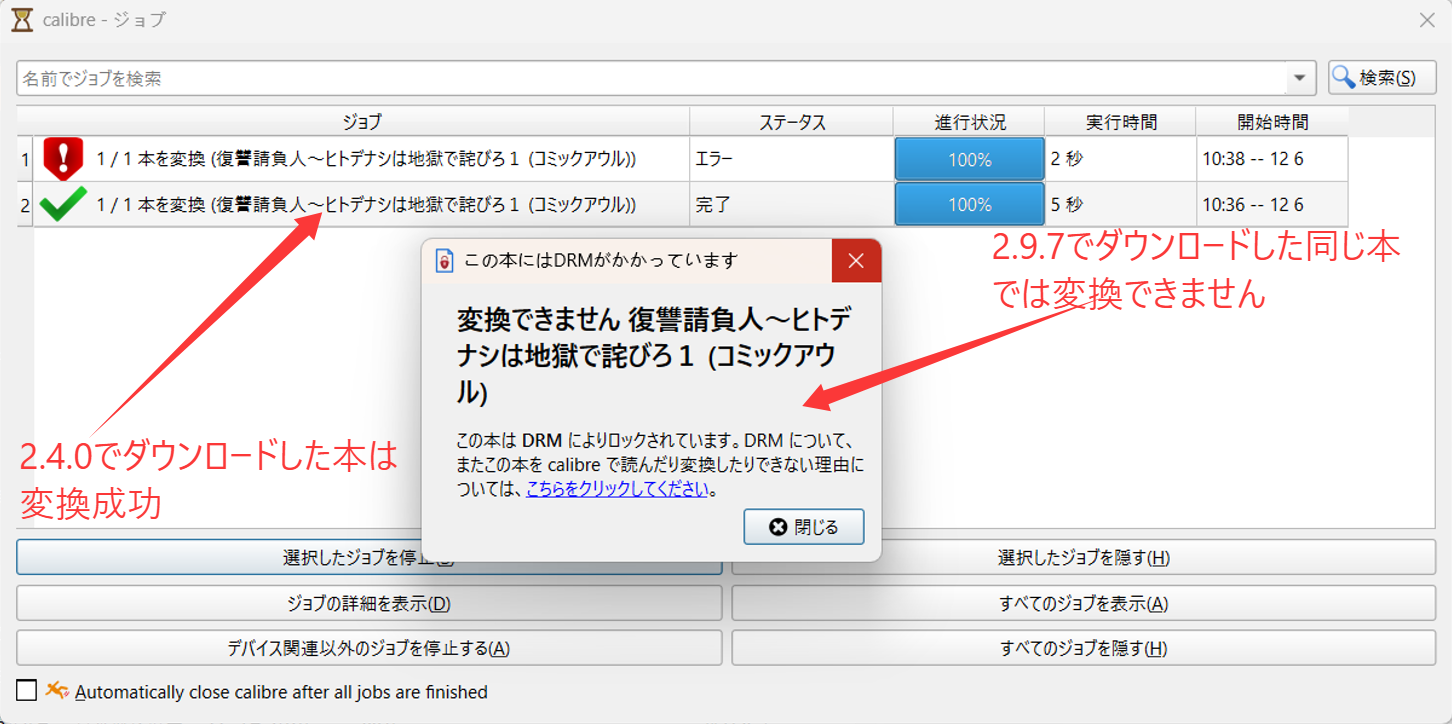Viewport: 1452px width, 724px height.
Task: Select the job name text in row 1
Action: [366, 159]
